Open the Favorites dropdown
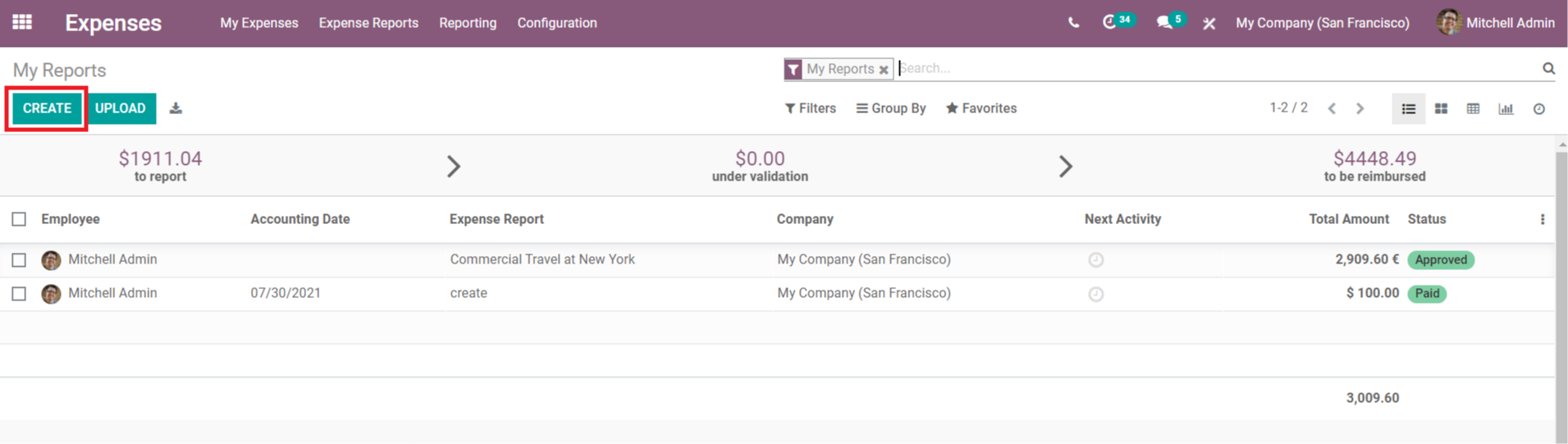 [x=981, y=108]
